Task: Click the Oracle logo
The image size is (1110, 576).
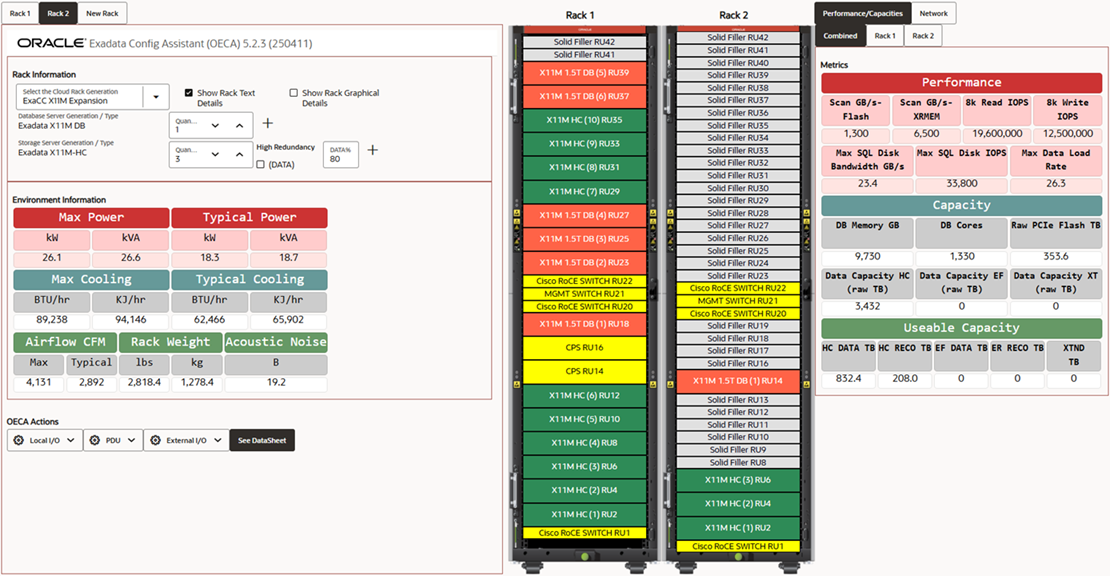Action: click(51, 43)
